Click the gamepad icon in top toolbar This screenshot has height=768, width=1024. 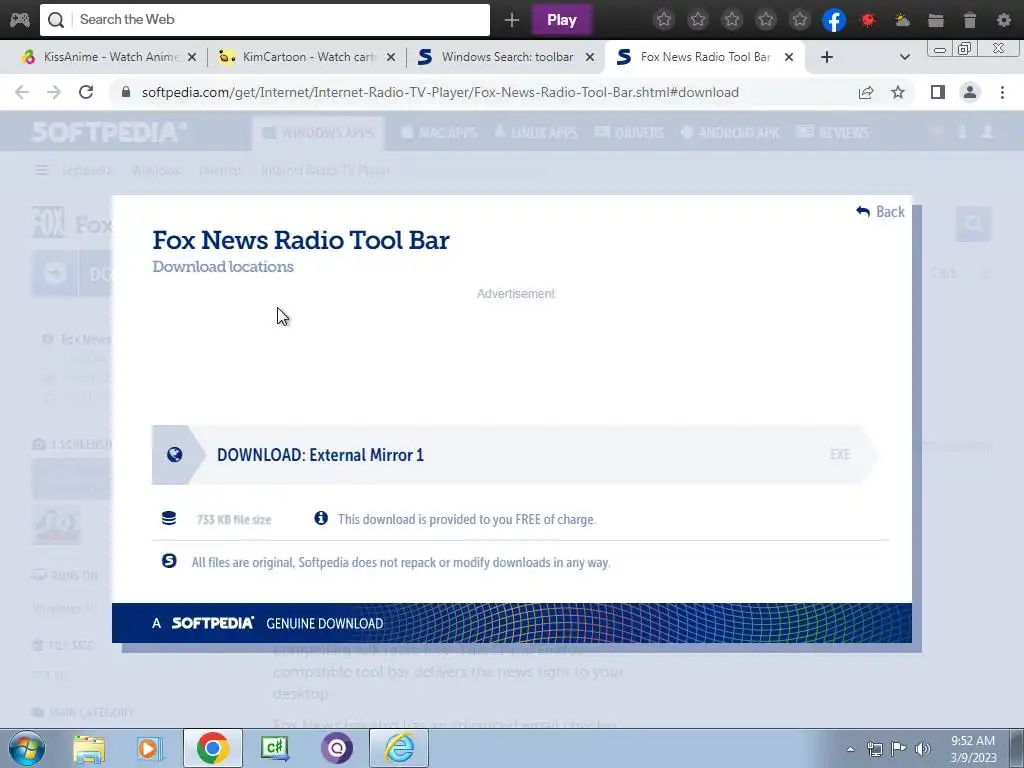click(x=20, y=20)
